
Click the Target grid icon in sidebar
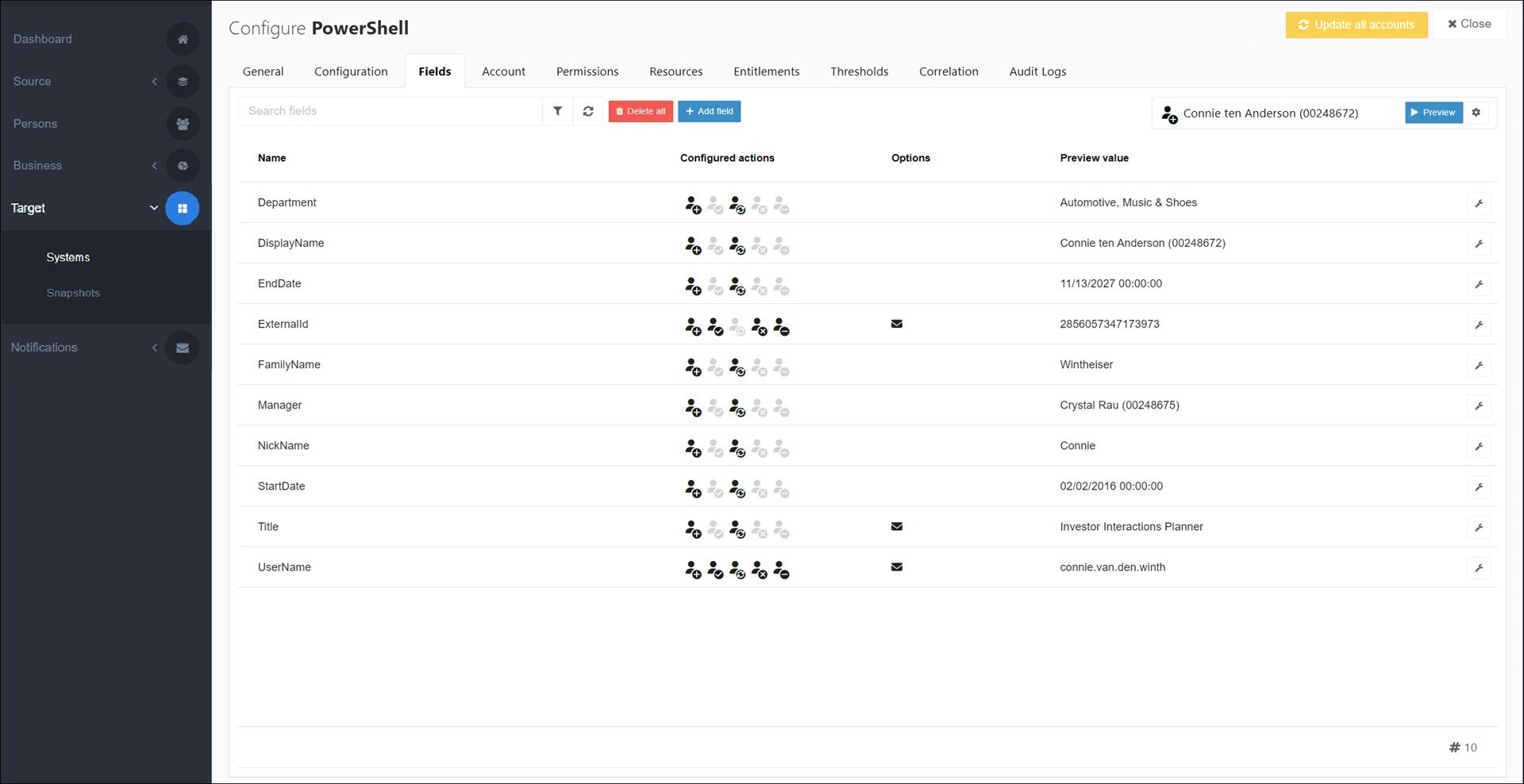tap(183, 208)
